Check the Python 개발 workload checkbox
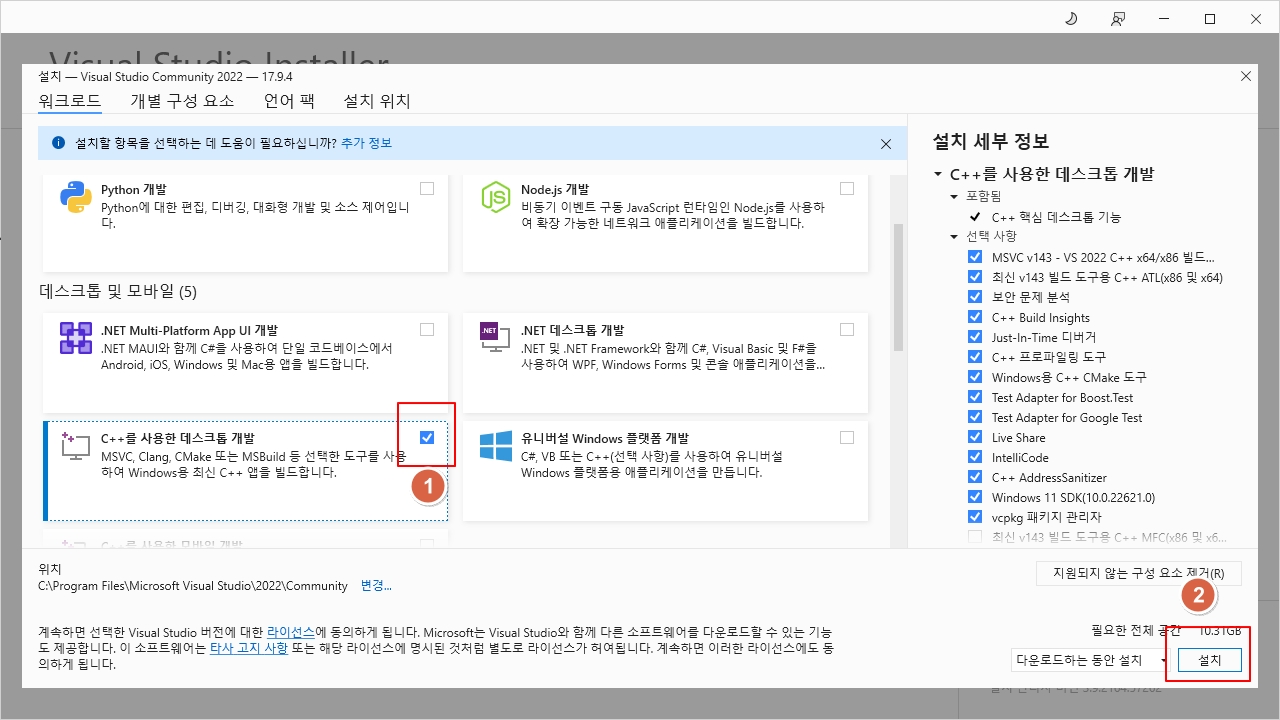Screen dimensions: 1280x720 pyautogui.click(x=427, y=188)
